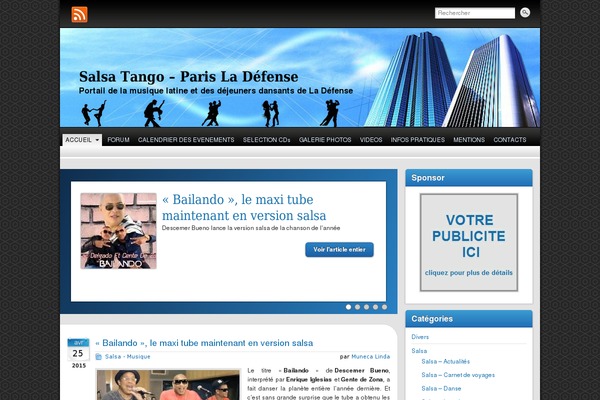Expand the ACCUEIL menu dropdown arrow
The height and width of the screenshot is (400, 600).
(97, 140)
